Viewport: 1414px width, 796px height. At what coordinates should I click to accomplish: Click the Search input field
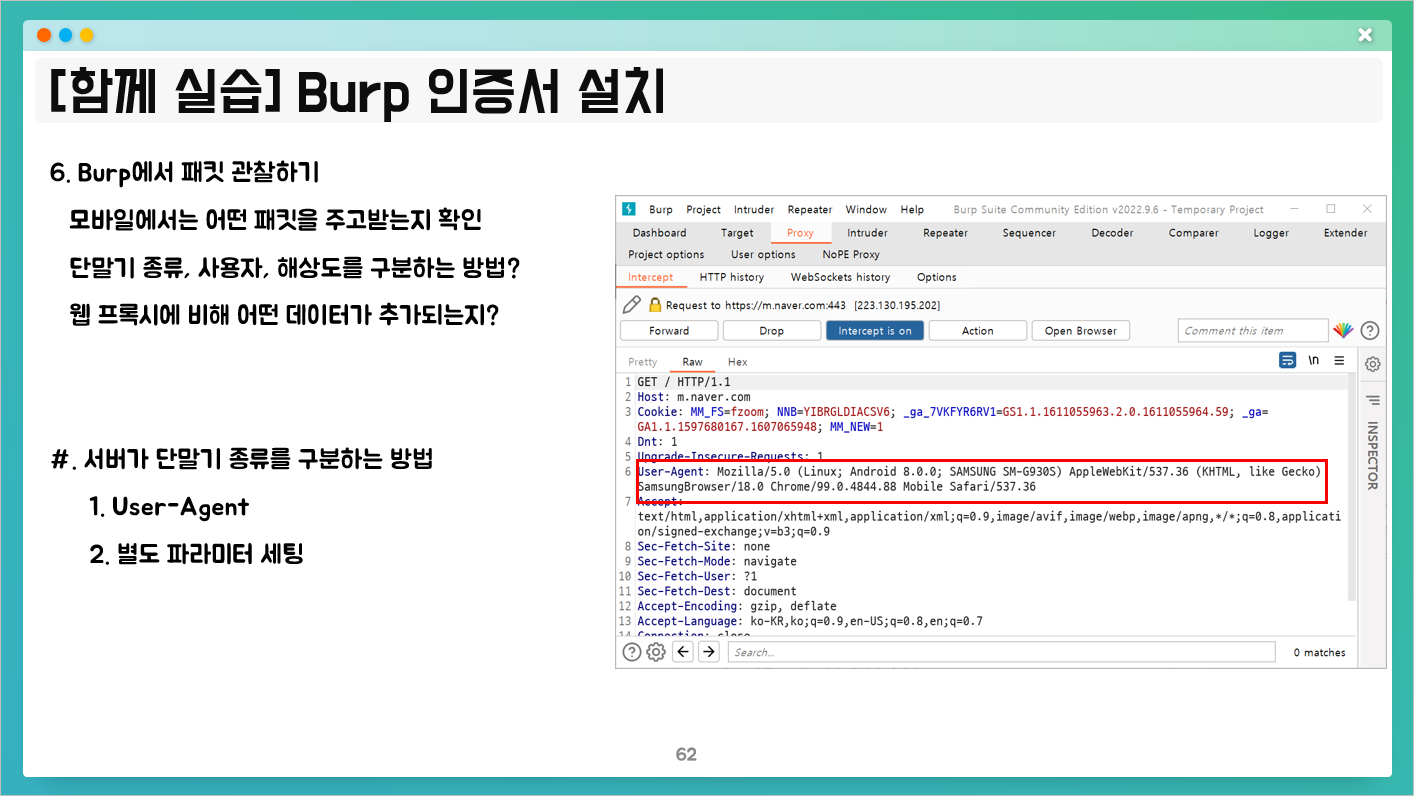[x=1001, y=652]
